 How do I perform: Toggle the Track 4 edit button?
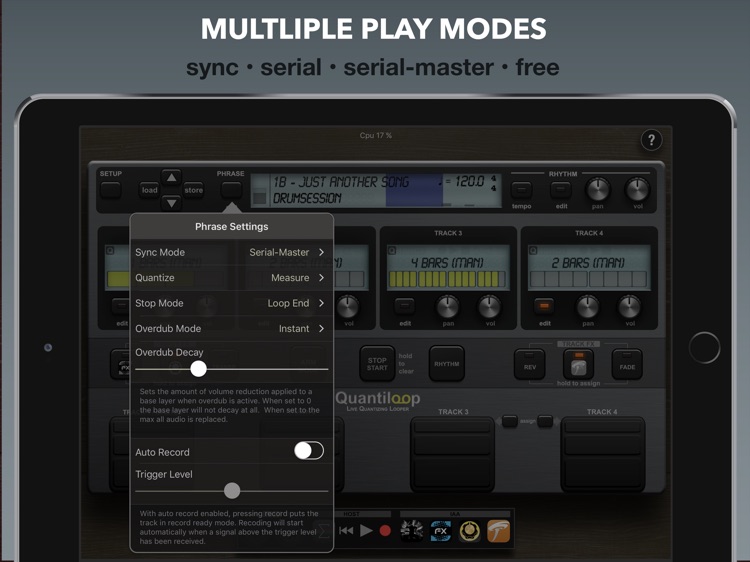(544, 305)
